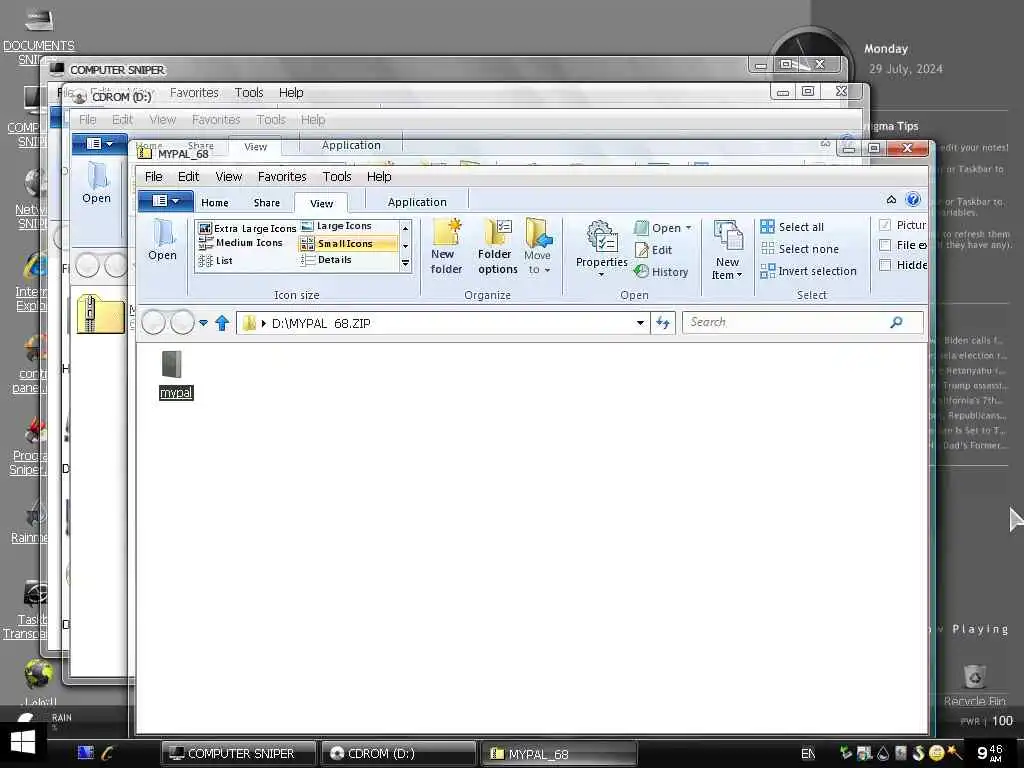Image resolution: width=1024 pixels, height=768 pixels.
Task: Toggle the Hidden items checkbox
Action: coord(885,264)
